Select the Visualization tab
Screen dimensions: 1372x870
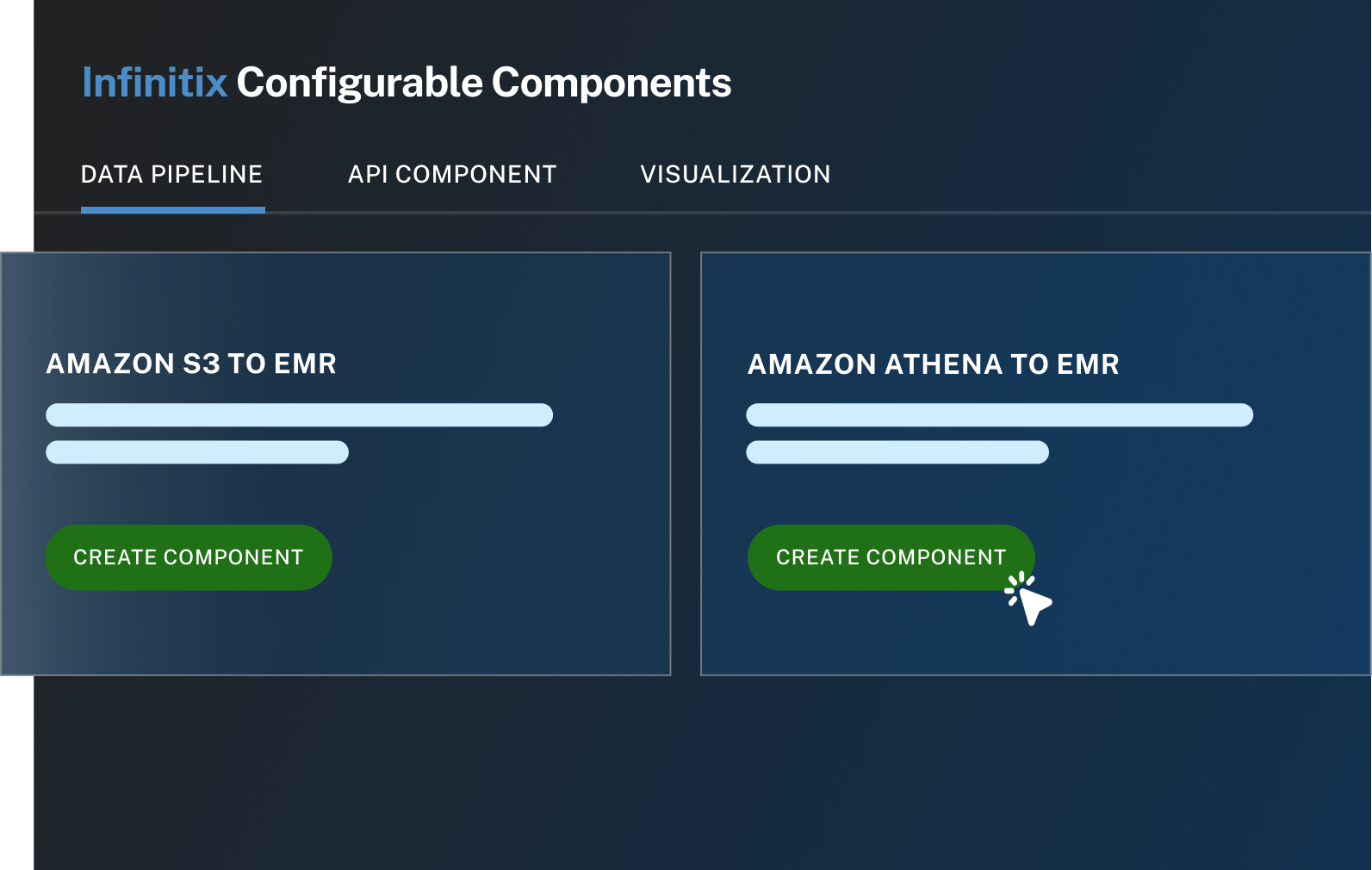[736, 174]
